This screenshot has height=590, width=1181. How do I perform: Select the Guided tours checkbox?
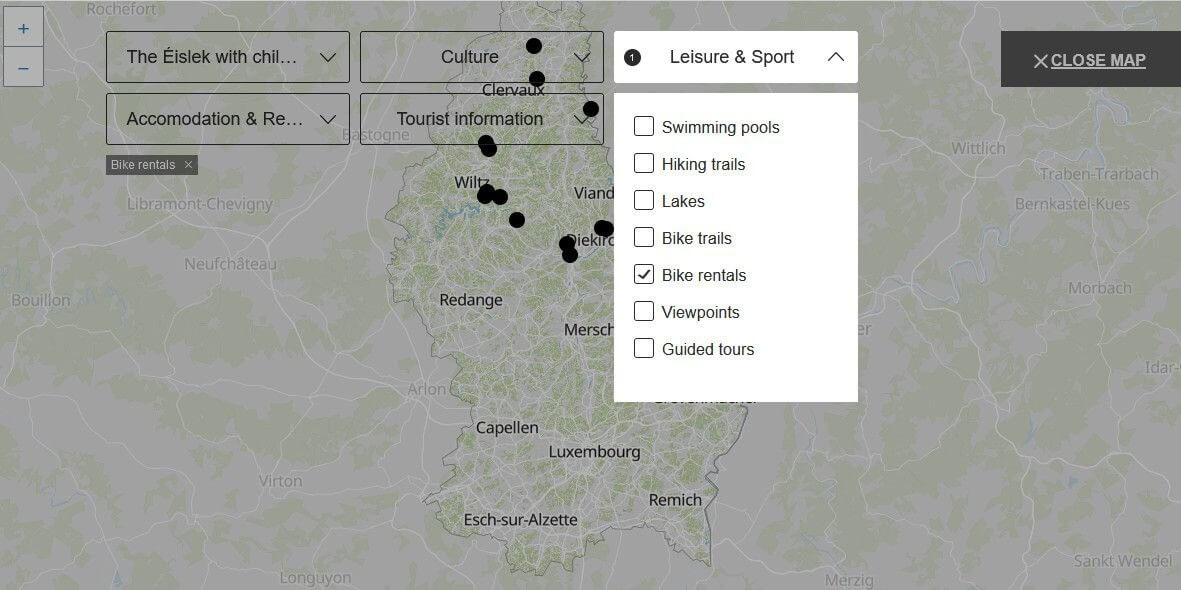click(644, 349)
